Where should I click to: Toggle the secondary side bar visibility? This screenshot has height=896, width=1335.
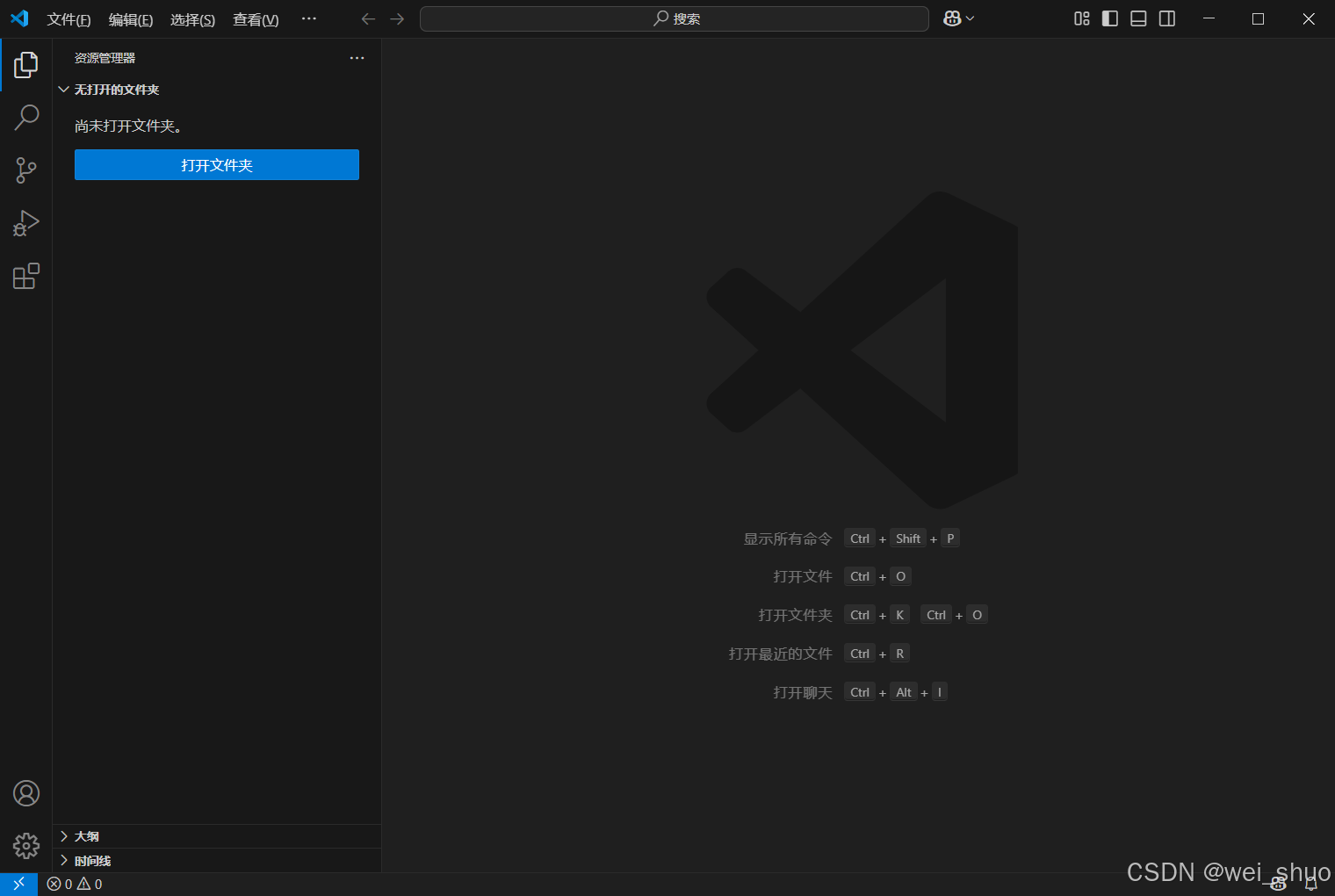click(x=1167, y=18)
